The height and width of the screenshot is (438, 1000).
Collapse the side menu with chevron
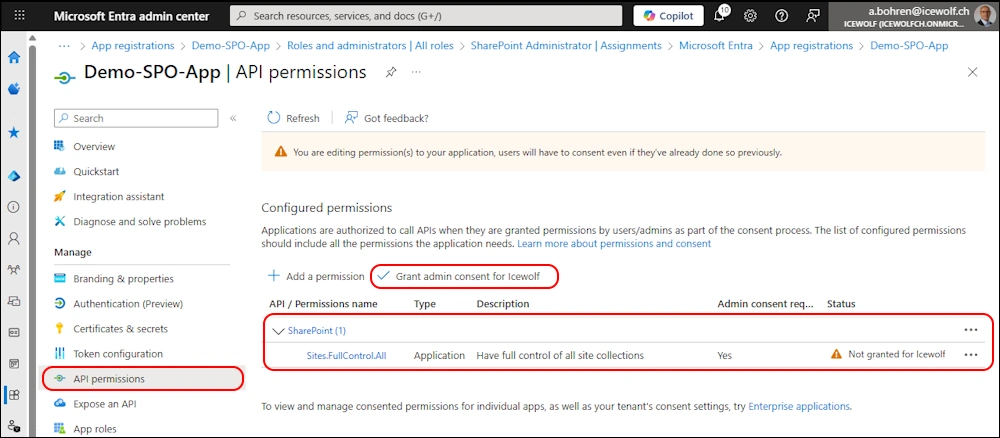(x=233, y=118)
